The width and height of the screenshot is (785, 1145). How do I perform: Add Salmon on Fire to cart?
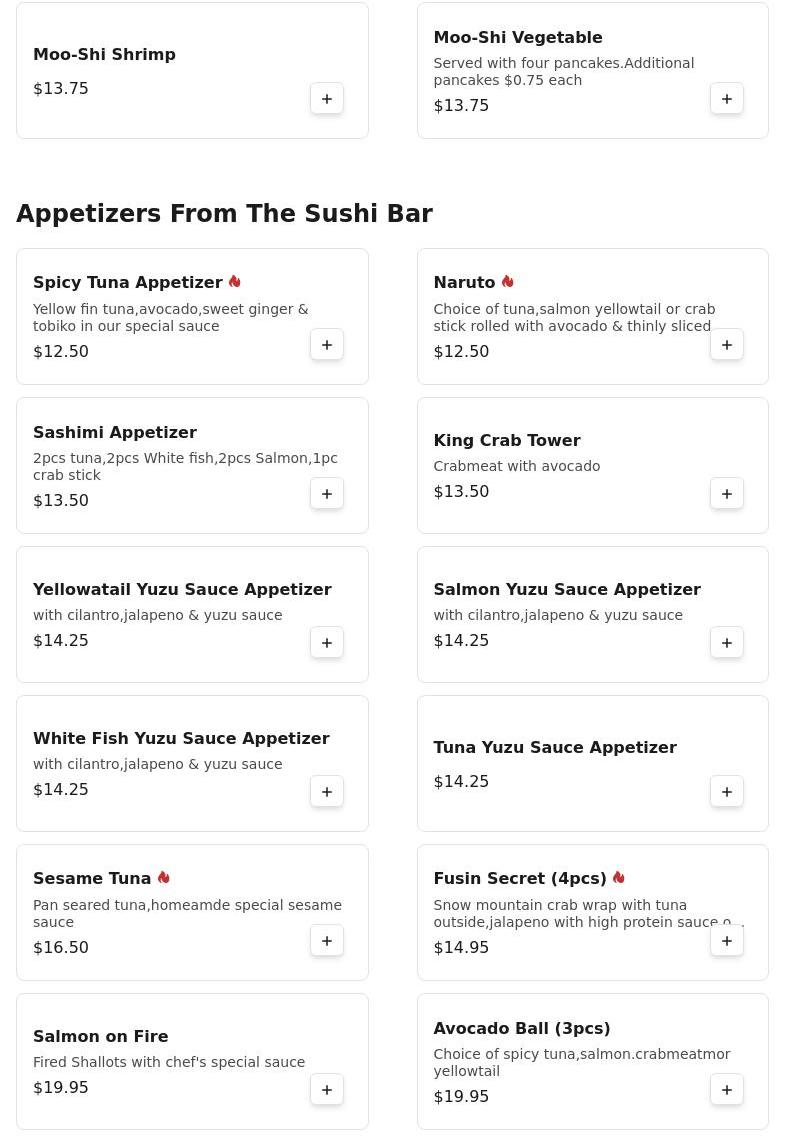tap(327, 1090)
